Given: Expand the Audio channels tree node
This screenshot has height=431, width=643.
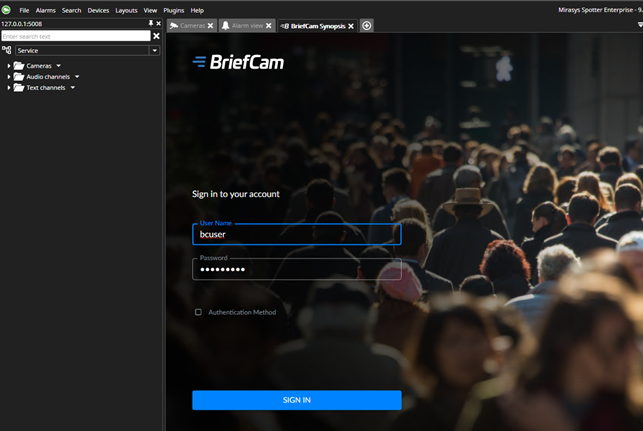Looking at the screenshot, I should point(9,77).
